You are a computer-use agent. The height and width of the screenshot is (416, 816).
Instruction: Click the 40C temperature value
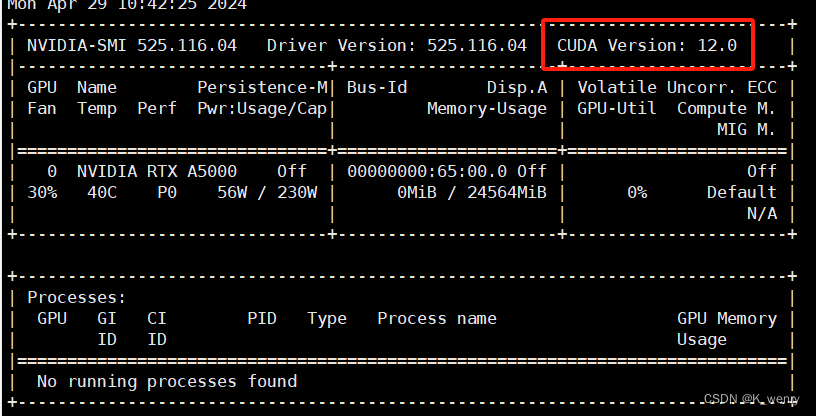(x=101, y=192)
